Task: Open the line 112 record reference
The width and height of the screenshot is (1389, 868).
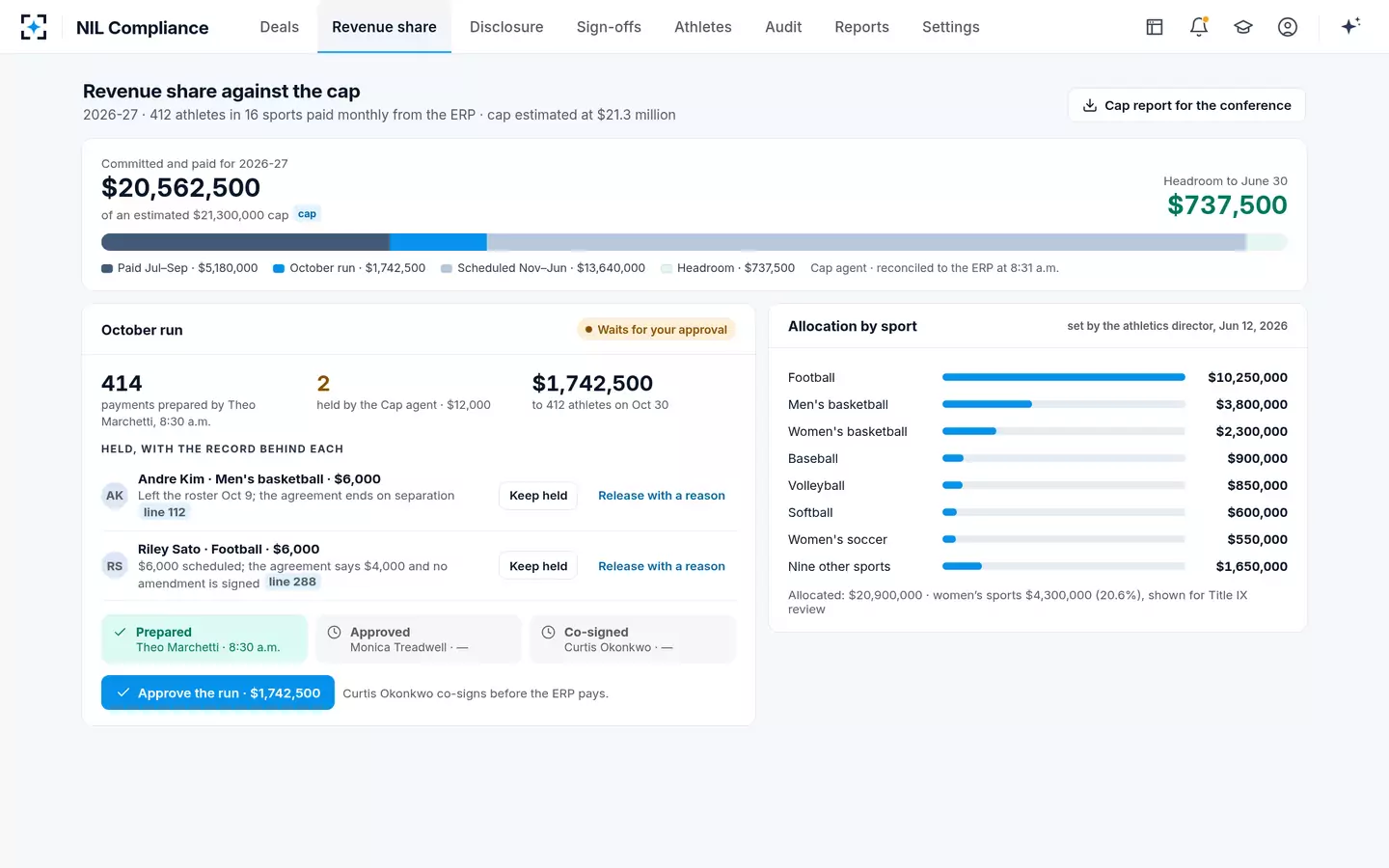Action: click(x=164, y=512)
